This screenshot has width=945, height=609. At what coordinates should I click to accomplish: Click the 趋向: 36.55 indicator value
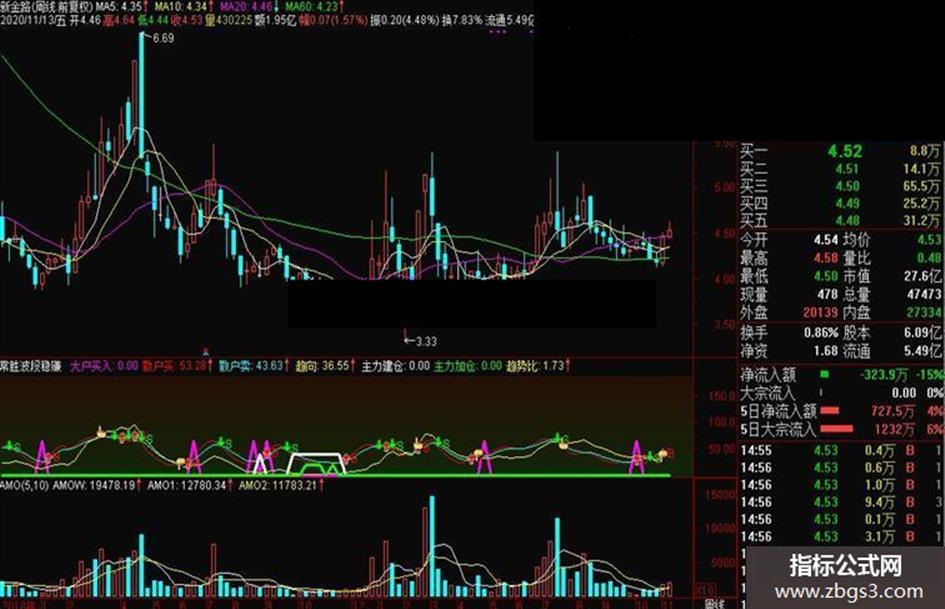(325, 366)
